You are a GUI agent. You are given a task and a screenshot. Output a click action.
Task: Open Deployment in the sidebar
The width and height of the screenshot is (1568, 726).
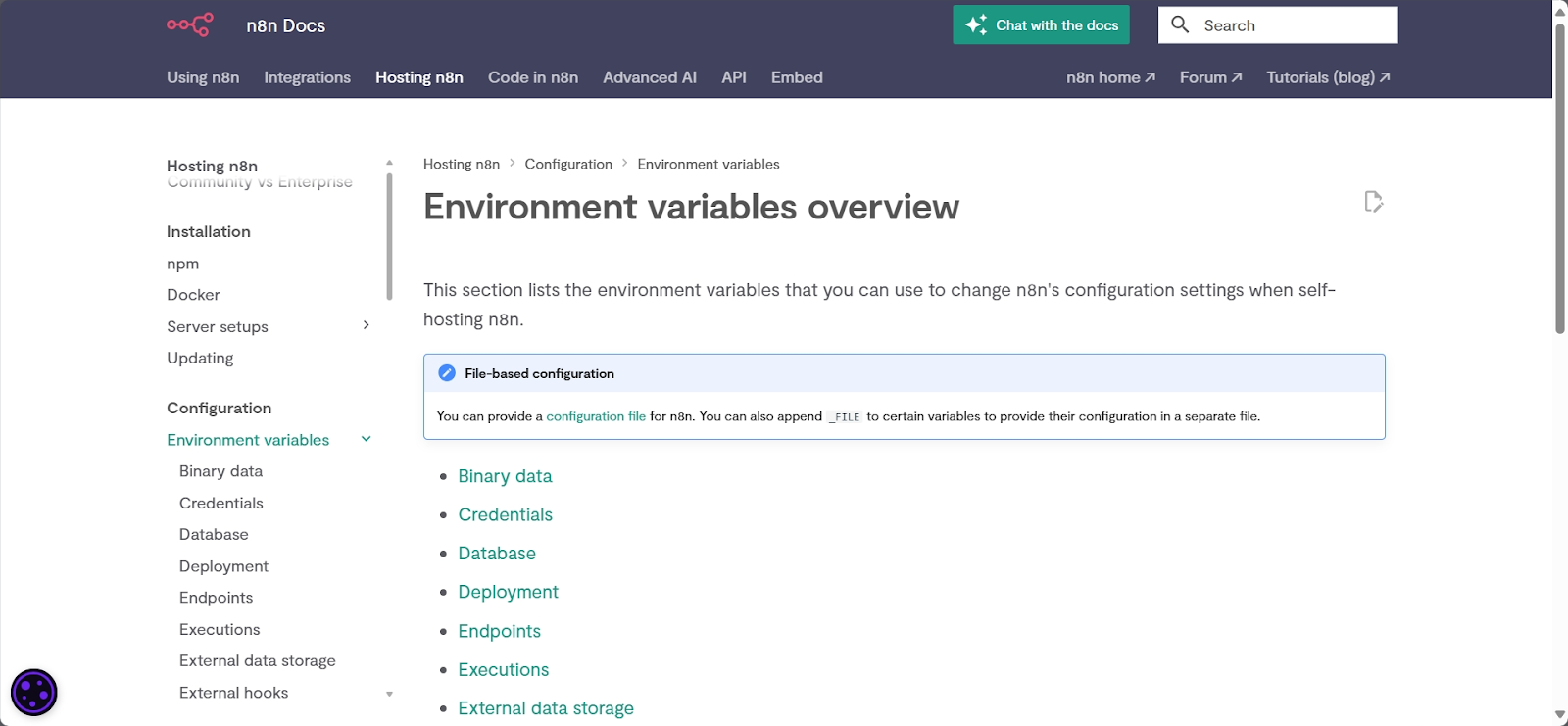pyautogui.click(x=223, y=566)
